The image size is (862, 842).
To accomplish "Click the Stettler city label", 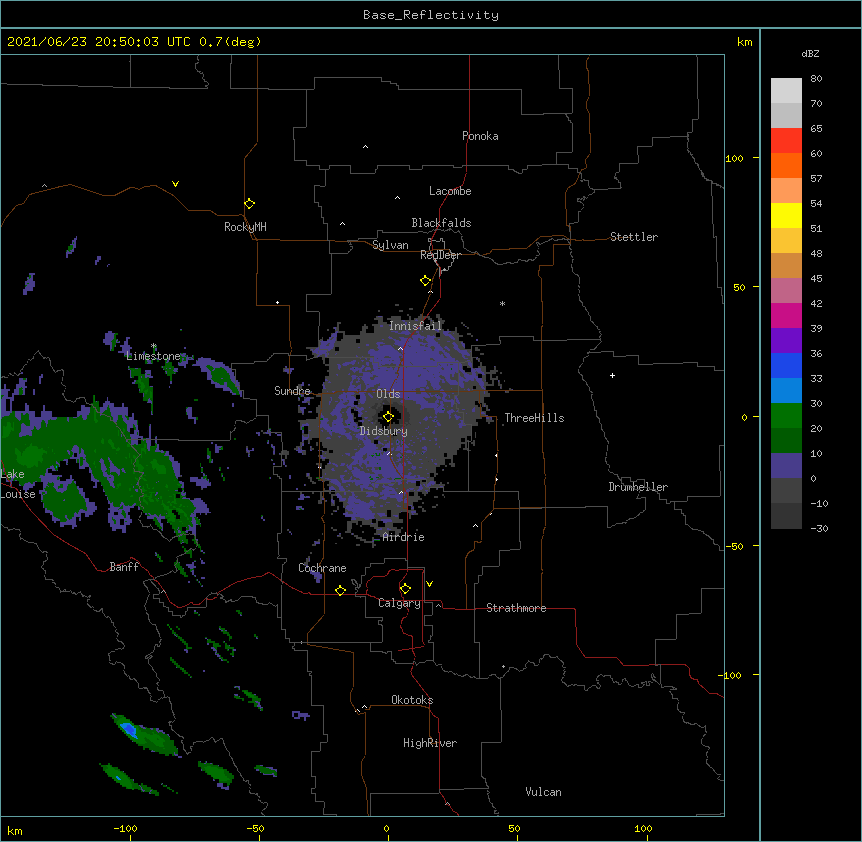I will 634,237.
